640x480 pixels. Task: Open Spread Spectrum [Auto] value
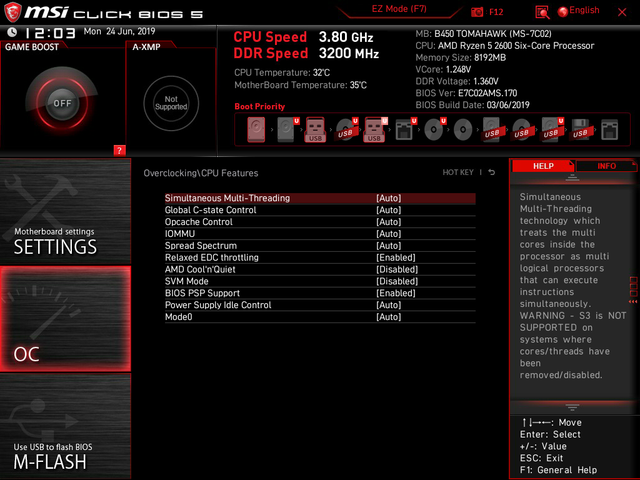tap(388, 246)
